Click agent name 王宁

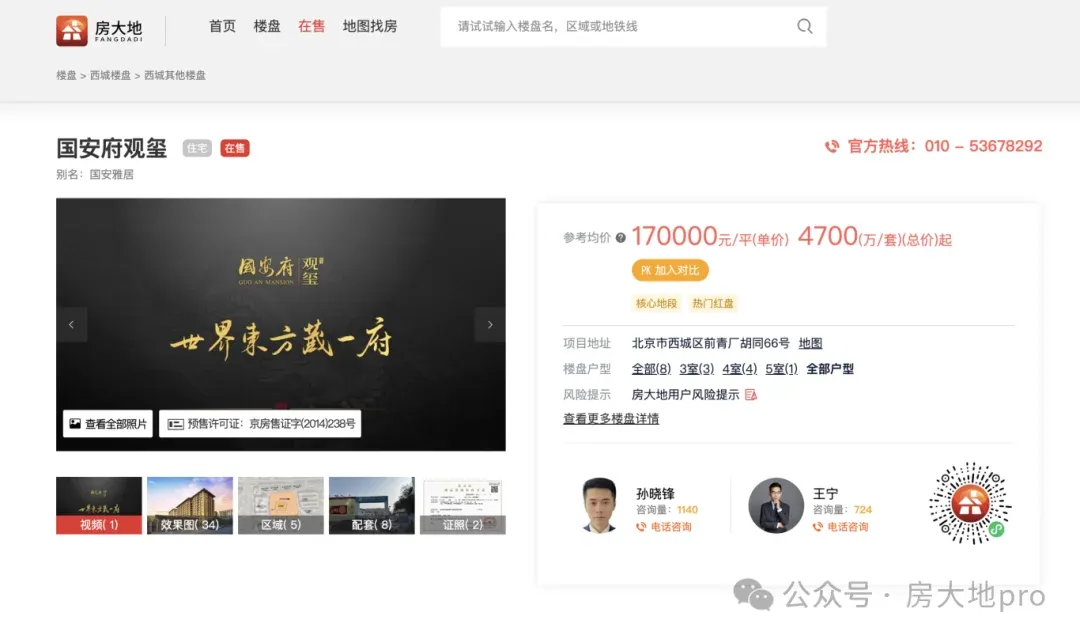(x=825, y=494)
